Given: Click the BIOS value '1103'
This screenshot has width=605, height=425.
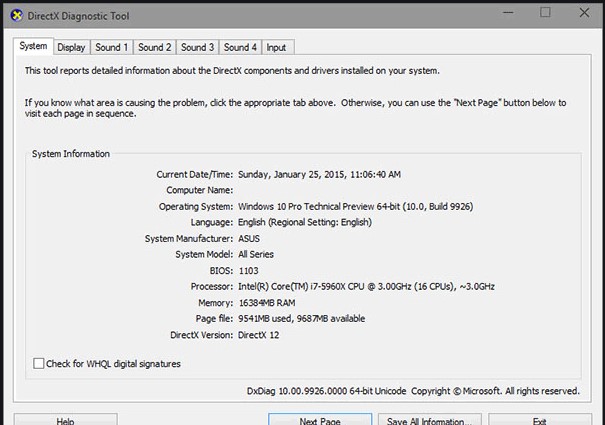Looking at the screenshot, I should 248,271.
